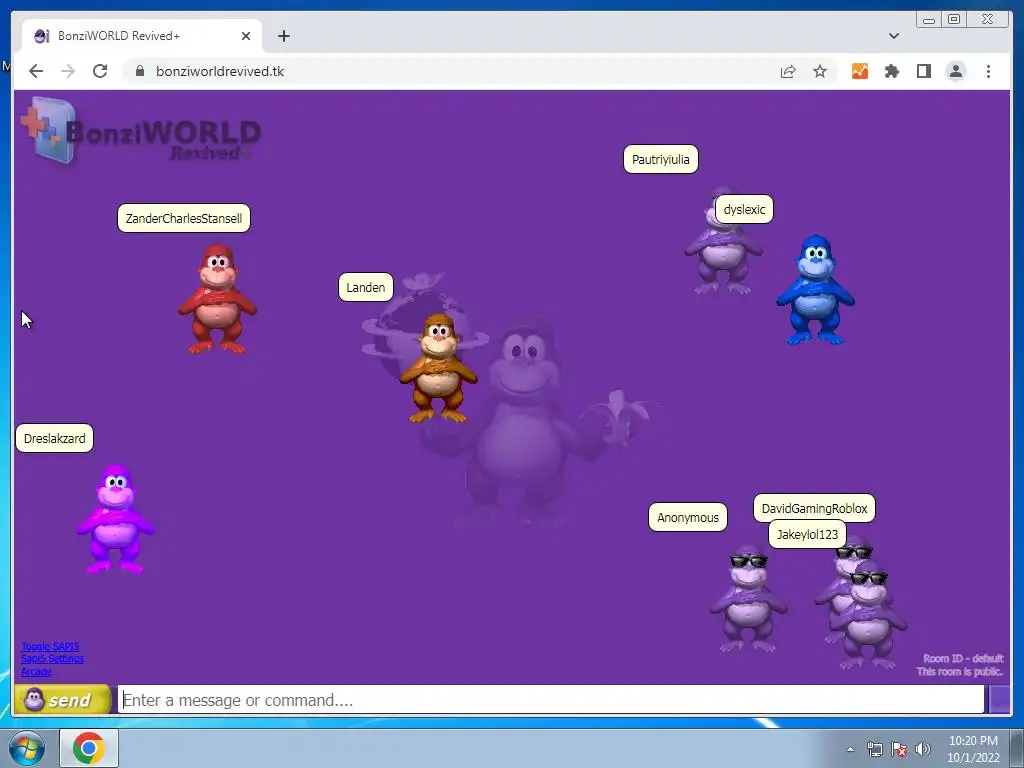This screenshot has width=1024, height=768.
Task: Click the yellow send button
Action: tap(63, 699)
